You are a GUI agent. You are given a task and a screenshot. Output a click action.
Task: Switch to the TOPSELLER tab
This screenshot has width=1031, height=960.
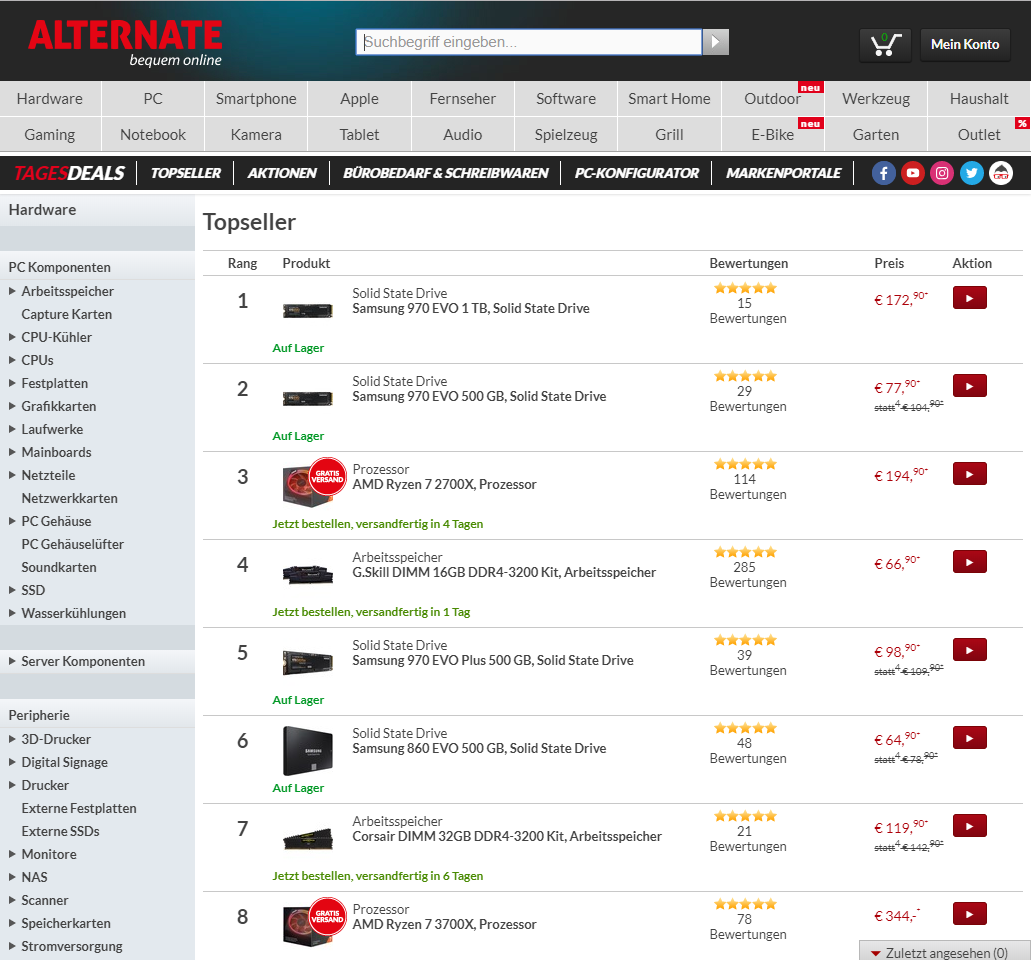coord(185,173)
